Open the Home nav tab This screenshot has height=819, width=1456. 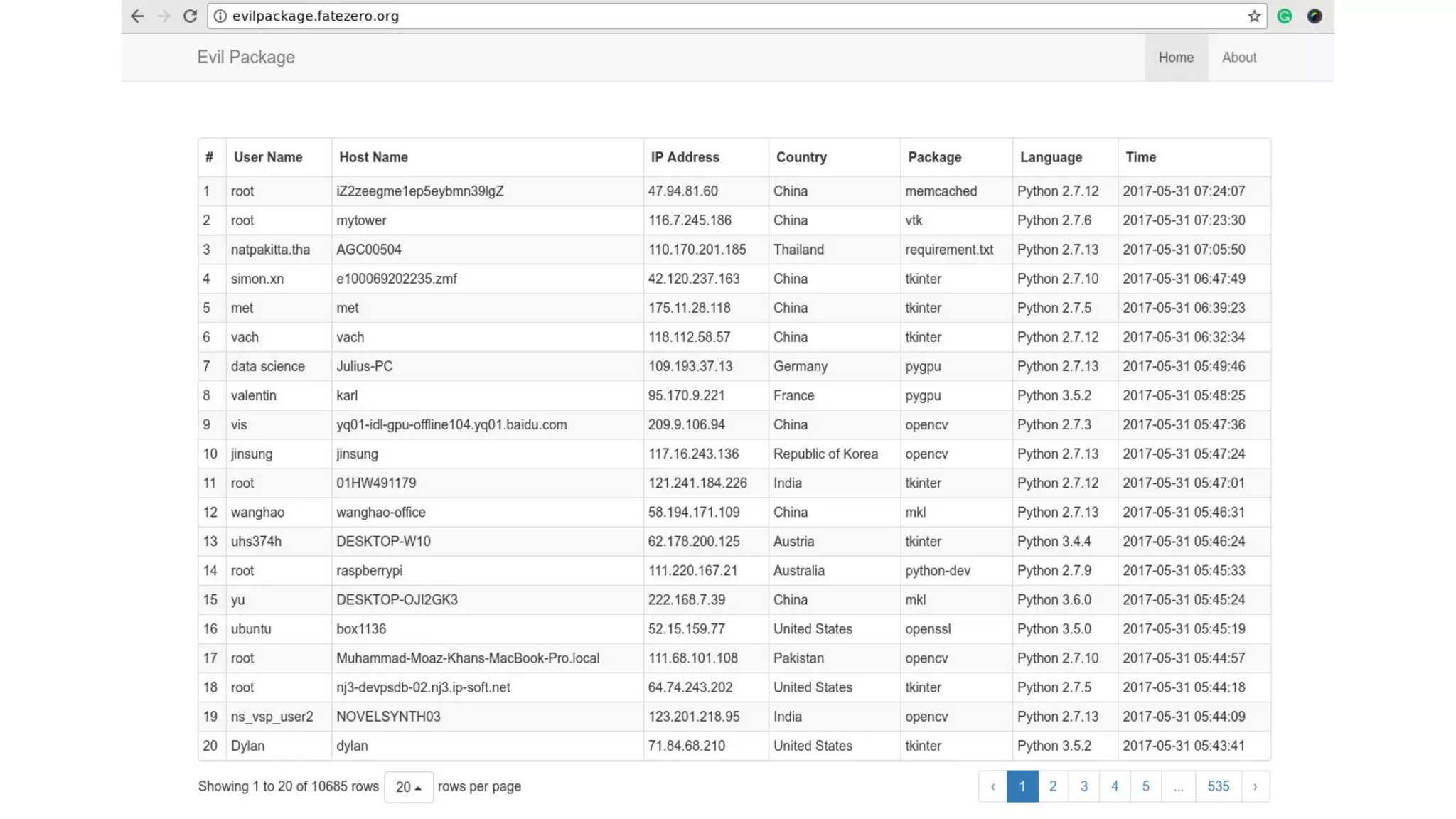(x=1176, y=58)
